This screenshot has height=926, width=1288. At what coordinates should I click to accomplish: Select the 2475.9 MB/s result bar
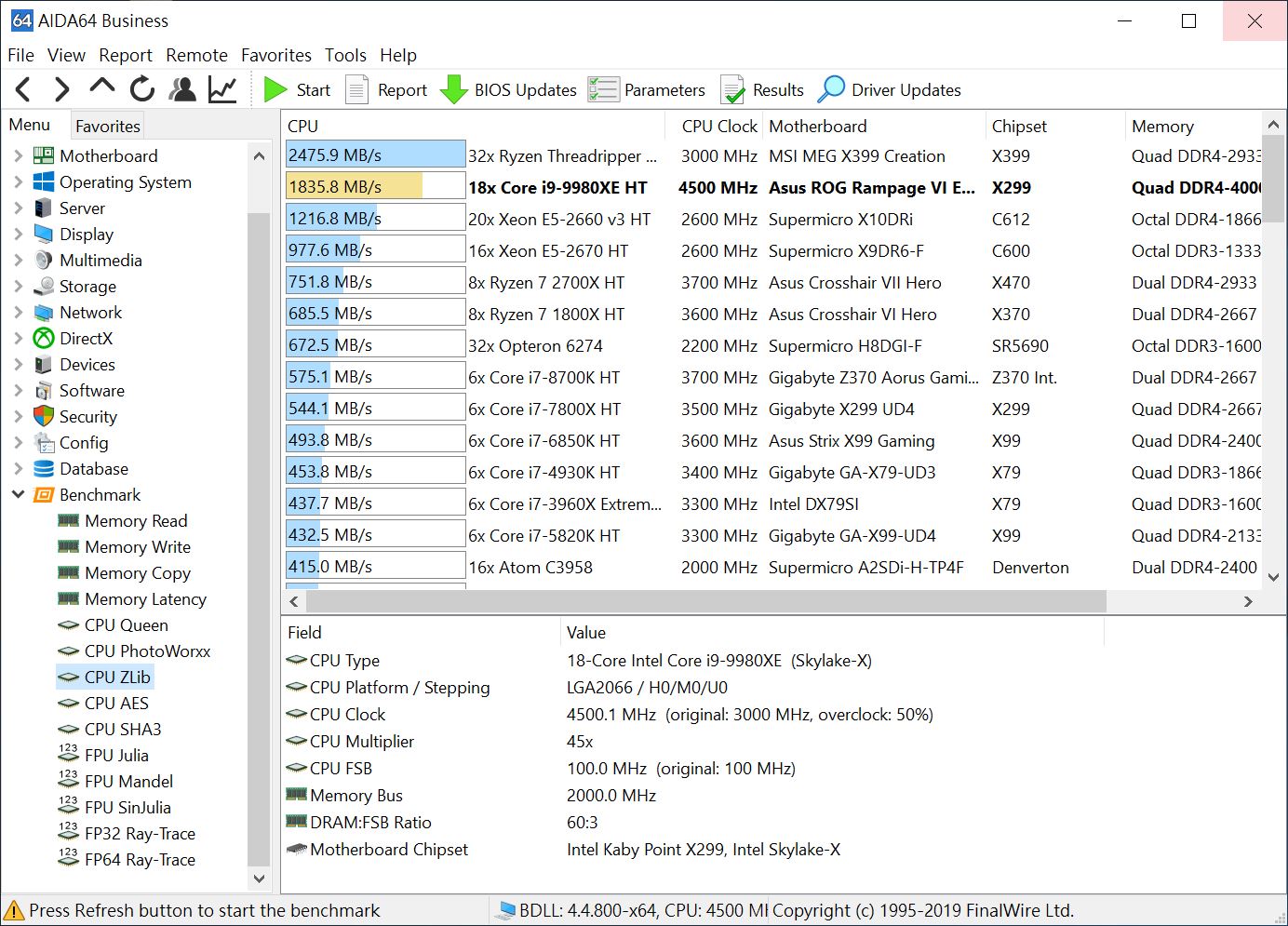click(376, 154)
